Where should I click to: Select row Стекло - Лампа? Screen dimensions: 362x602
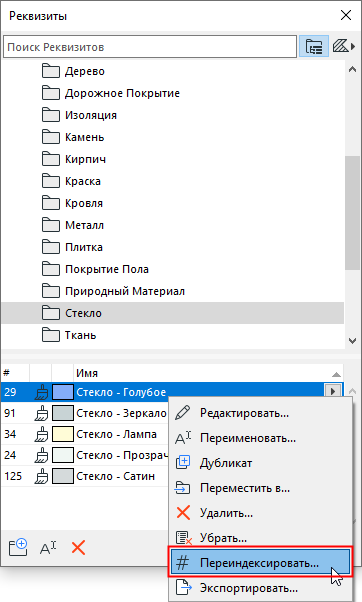85,434
